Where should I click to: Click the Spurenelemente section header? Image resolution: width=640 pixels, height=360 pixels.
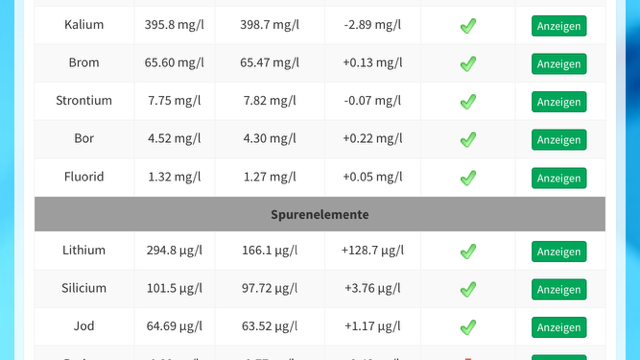pos(320,214)
